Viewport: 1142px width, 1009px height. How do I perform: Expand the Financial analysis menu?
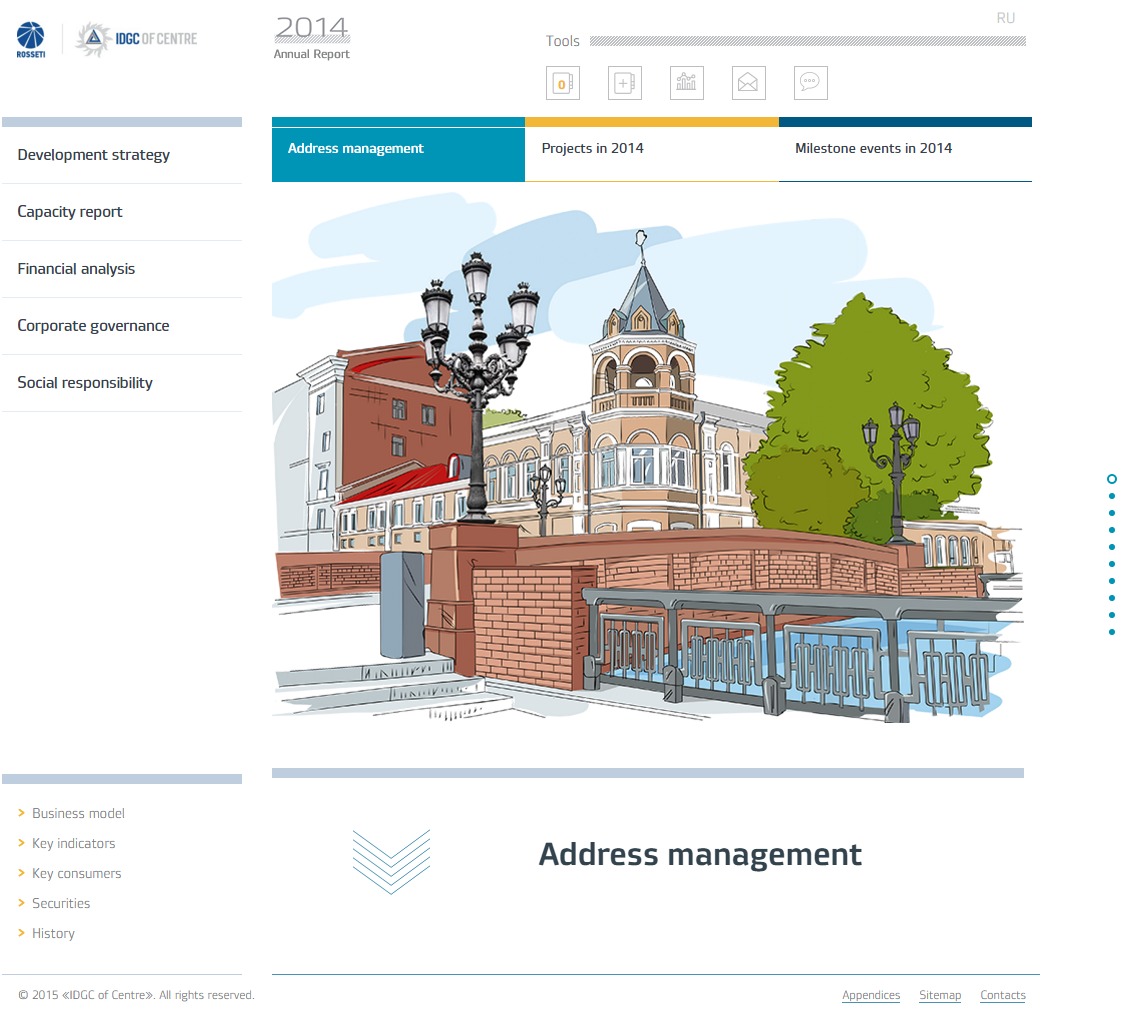[x=76, y=269]
